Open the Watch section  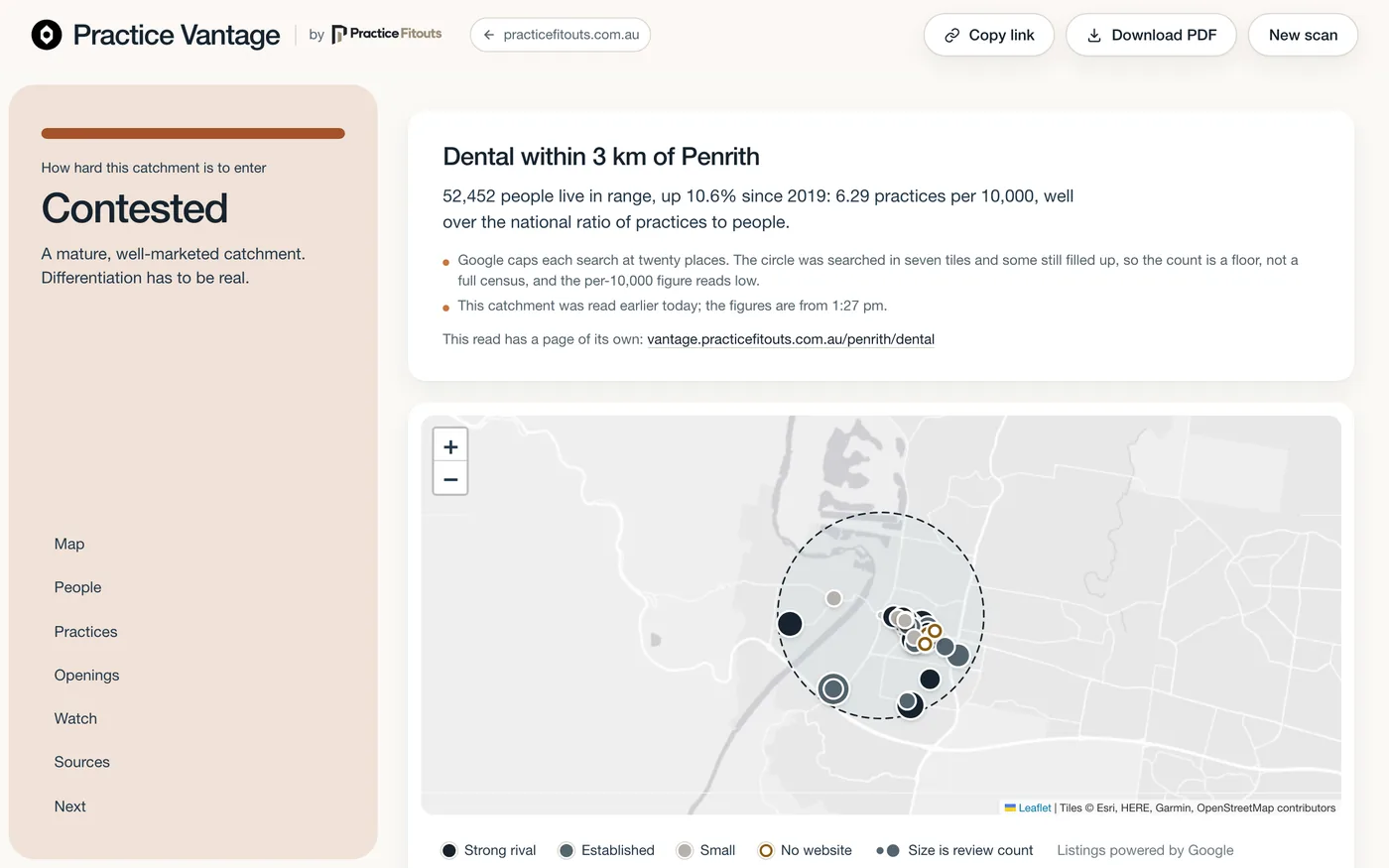(x=75, y=719)
